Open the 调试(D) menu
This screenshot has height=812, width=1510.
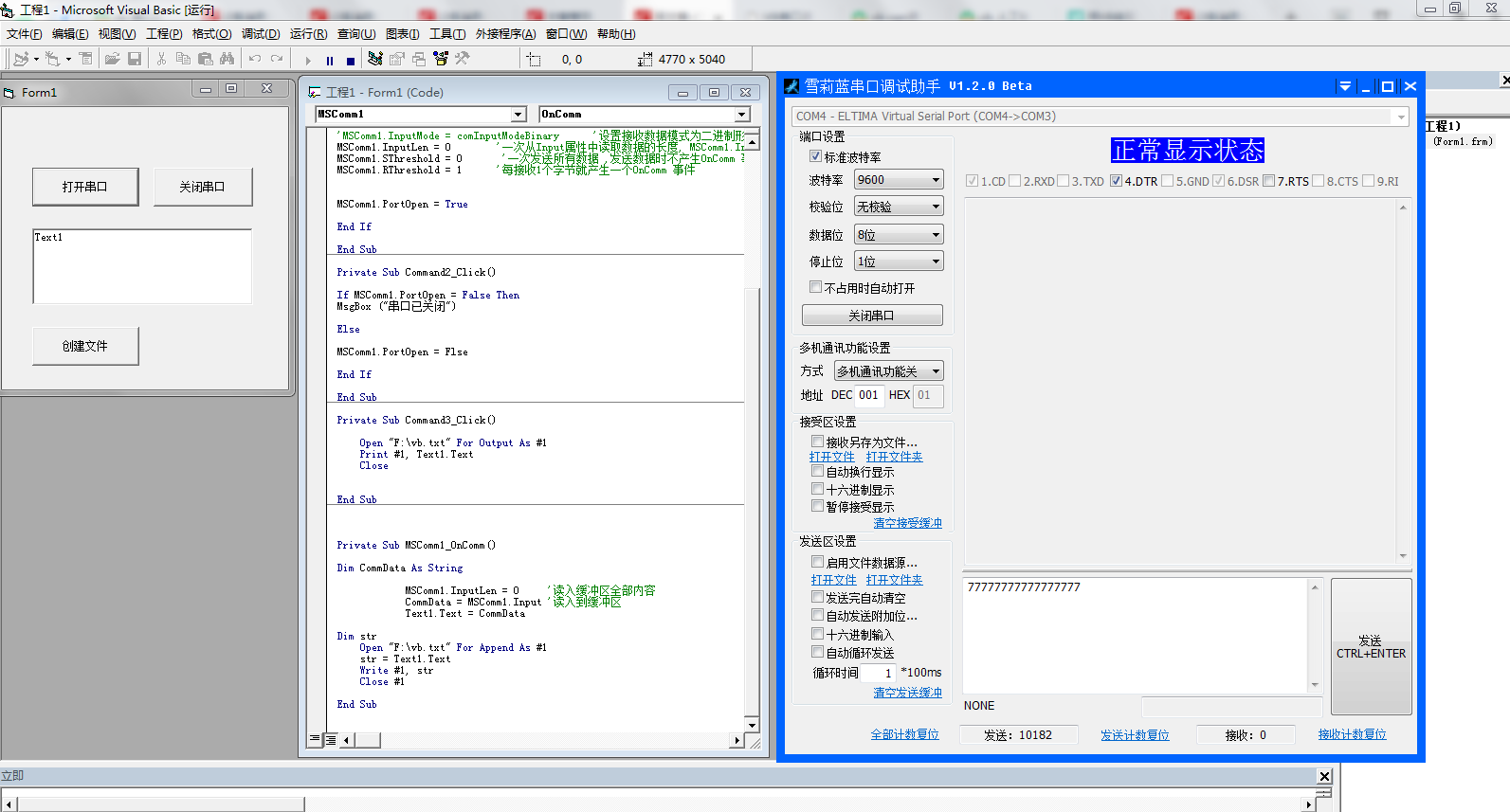click(x=261, y=34)
